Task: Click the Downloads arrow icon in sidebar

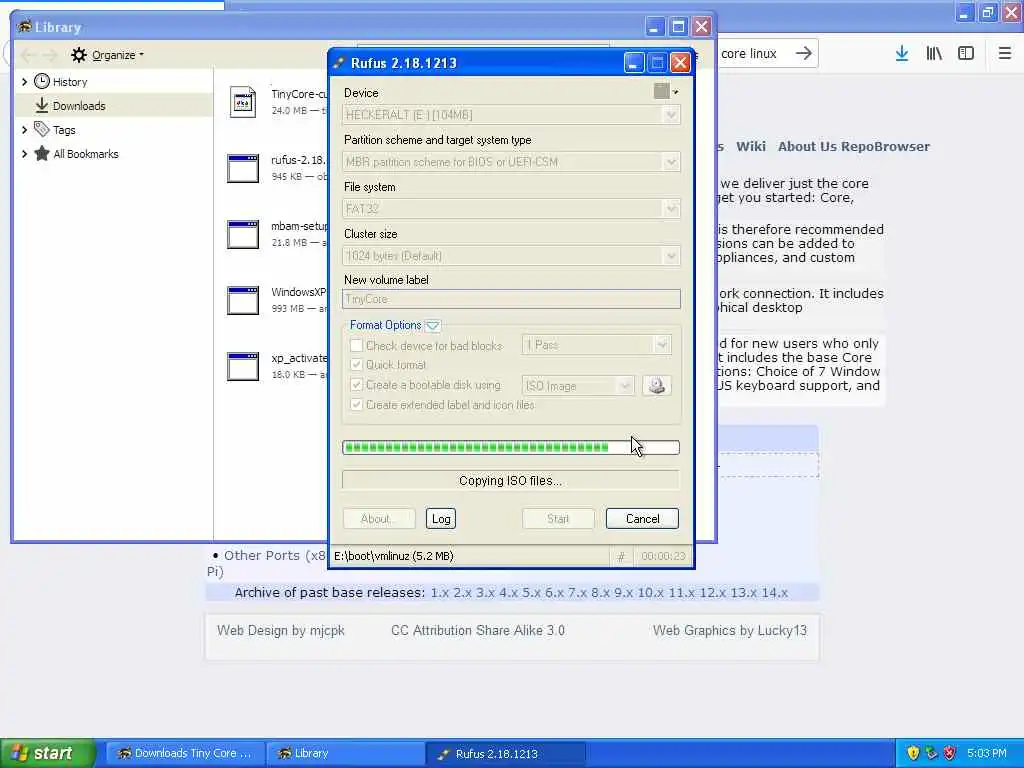Action: 42,105
